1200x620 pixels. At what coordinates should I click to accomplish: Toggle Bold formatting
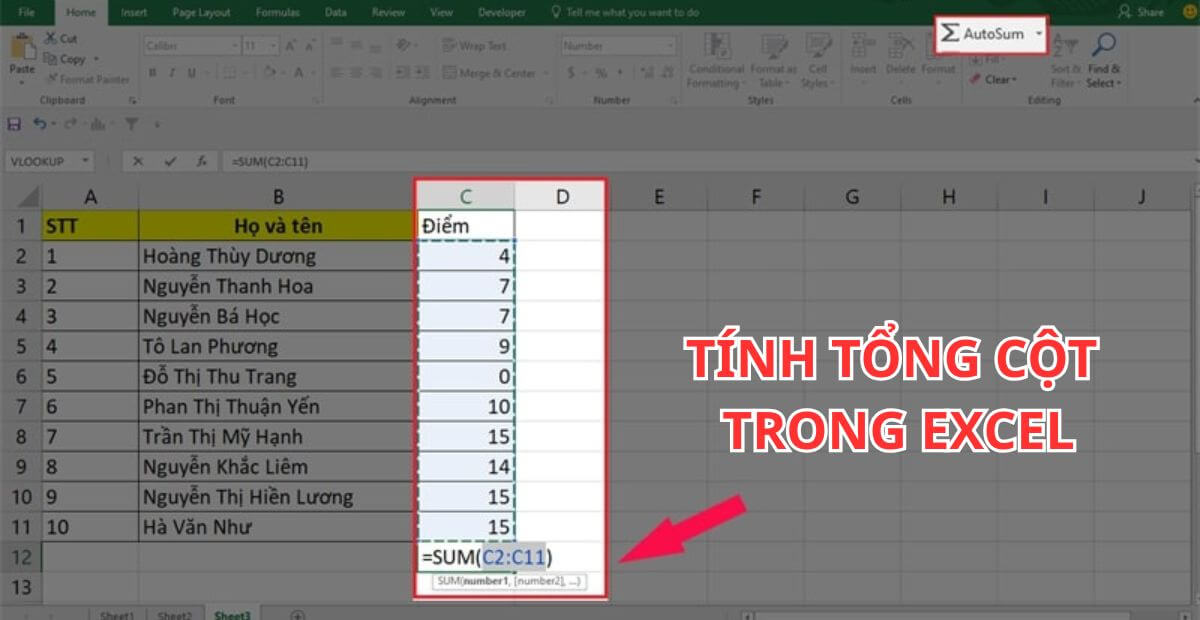153,73
